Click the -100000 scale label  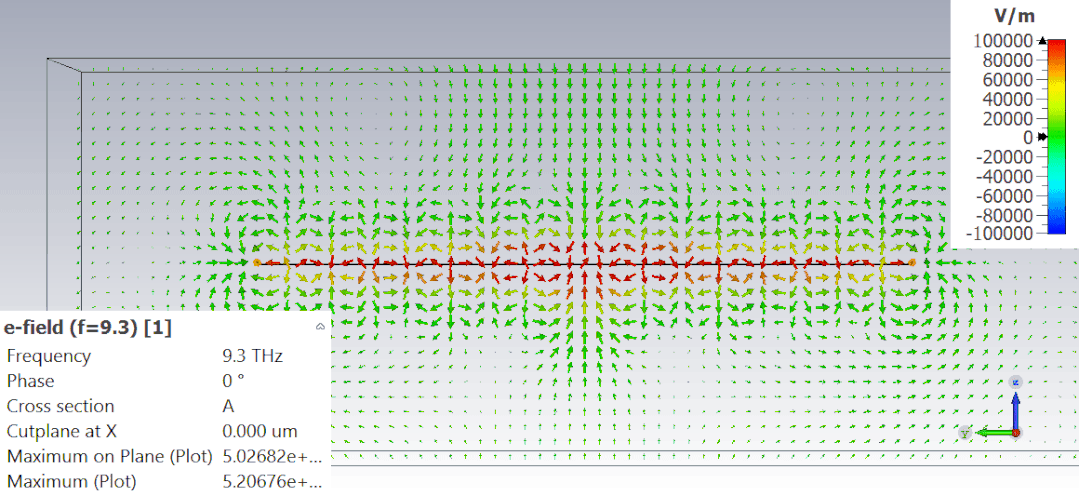[1000, 234]
